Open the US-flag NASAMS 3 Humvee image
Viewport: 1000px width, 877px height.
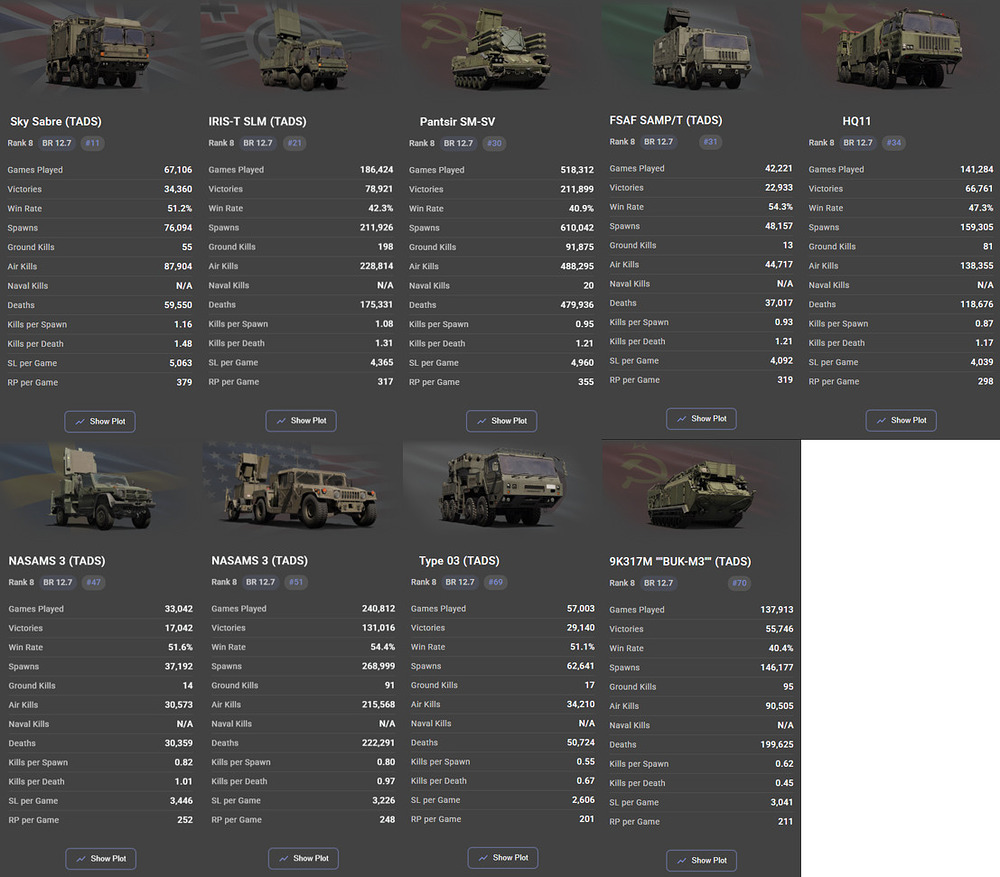pos(300,490)
